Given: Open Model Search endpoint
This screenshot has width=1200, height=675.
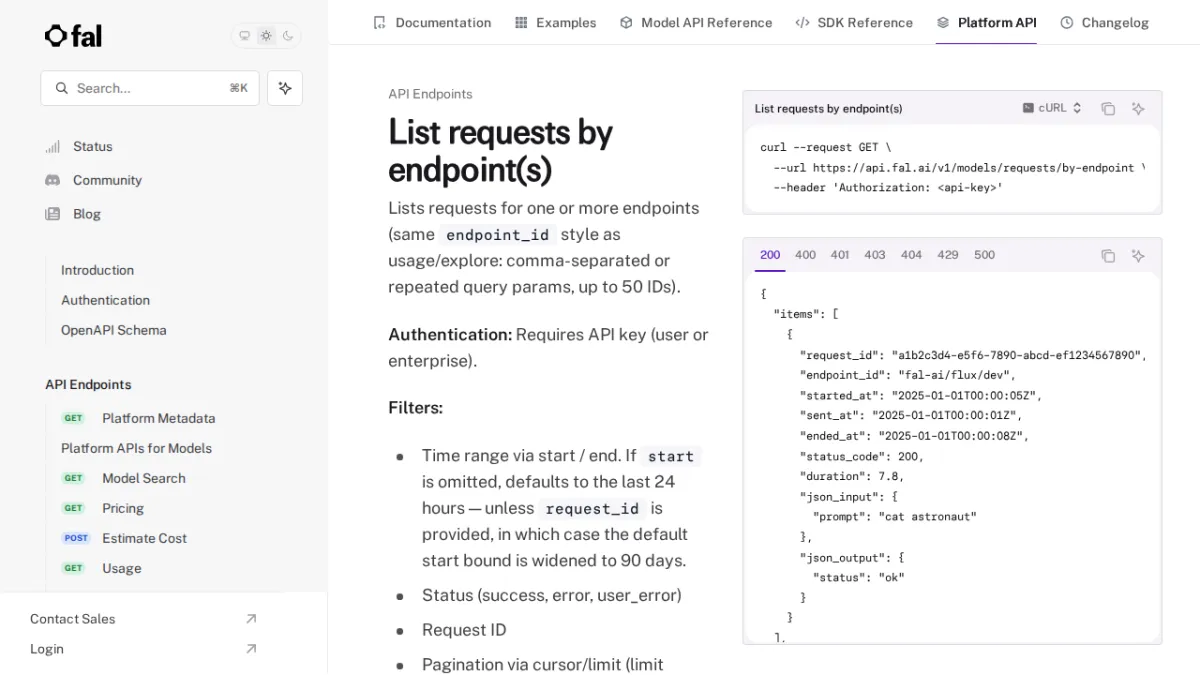Looking at the screenshot, I should (x=143, y=478).
